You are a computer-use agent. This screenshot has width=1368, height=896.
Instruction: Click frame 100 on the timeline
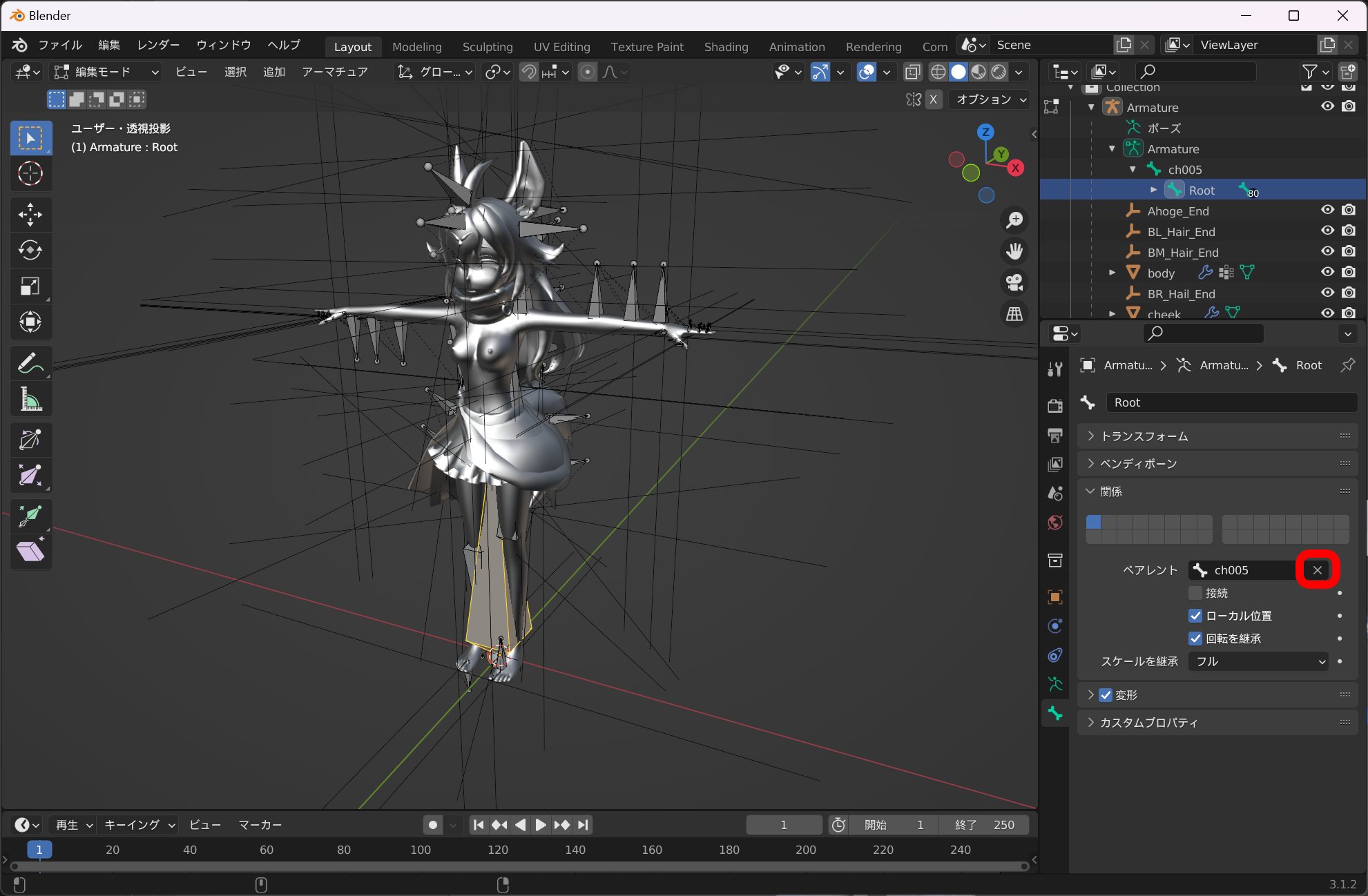point(421,850)
